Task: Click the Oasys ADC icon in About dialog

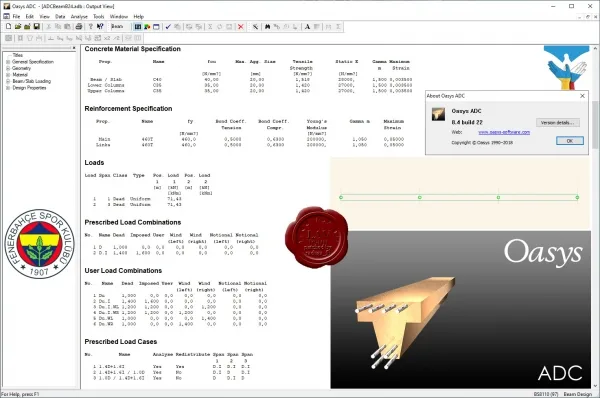Action: (439, 114)
